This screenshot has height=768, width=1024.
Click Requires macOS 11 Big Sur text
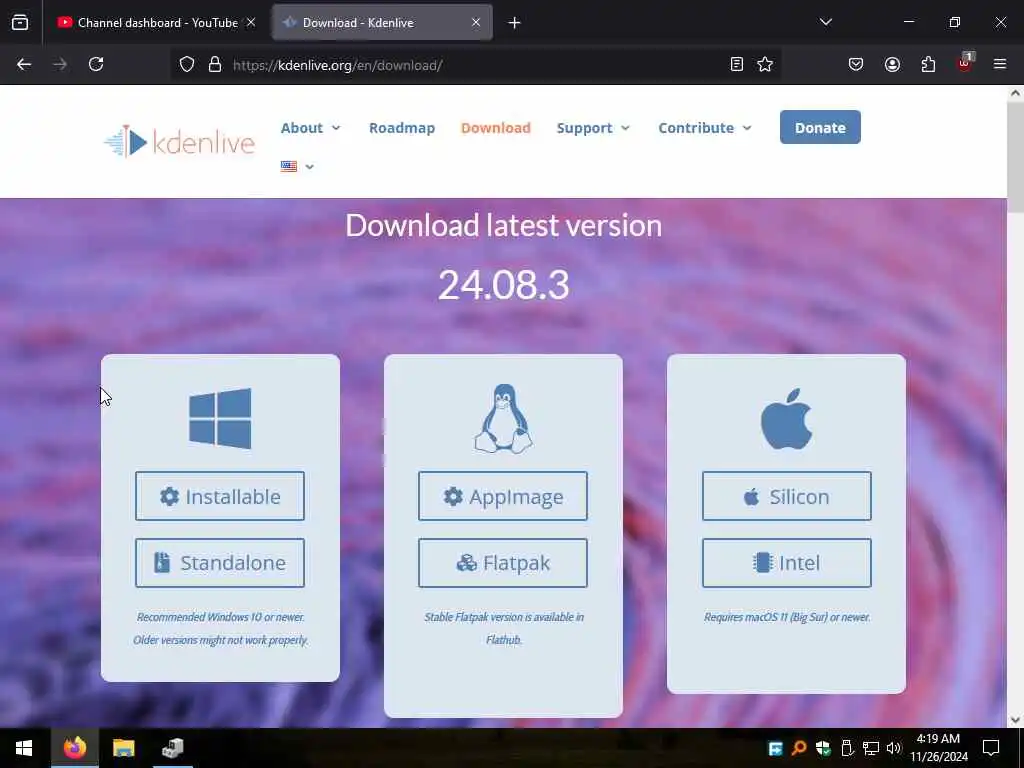pyautogui.click(x=787, y=617)
